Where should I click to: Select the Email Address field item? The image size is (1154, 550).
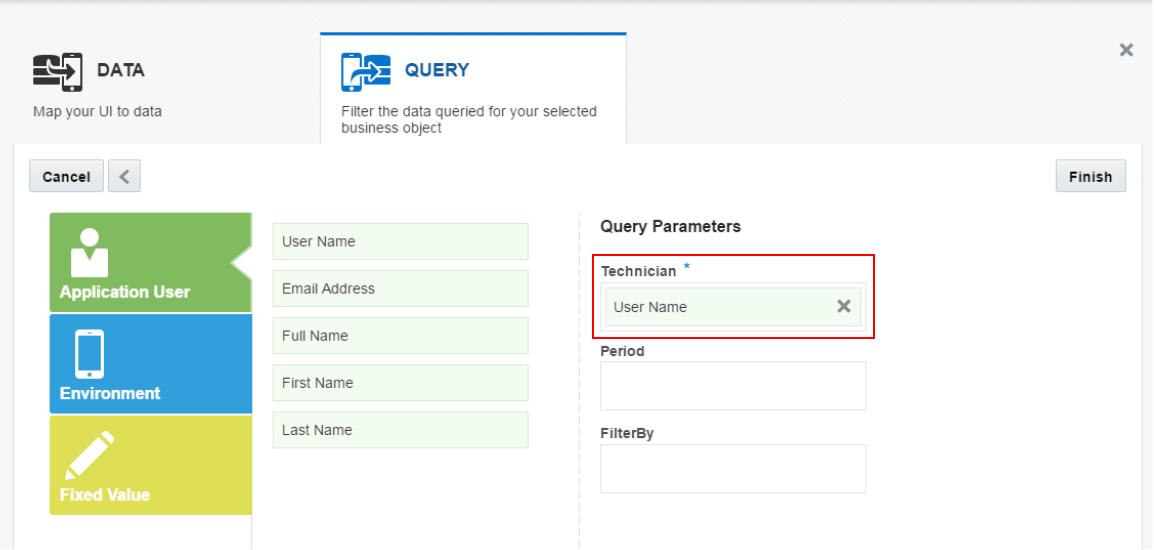(x=400, y=289)
